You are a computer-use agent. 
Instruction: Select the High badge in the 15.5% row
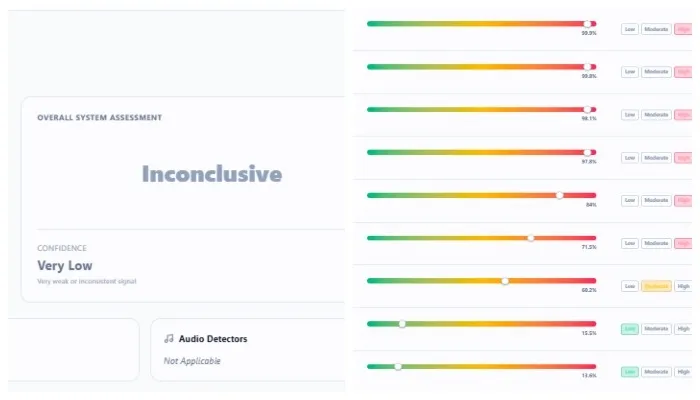(683, 329)
